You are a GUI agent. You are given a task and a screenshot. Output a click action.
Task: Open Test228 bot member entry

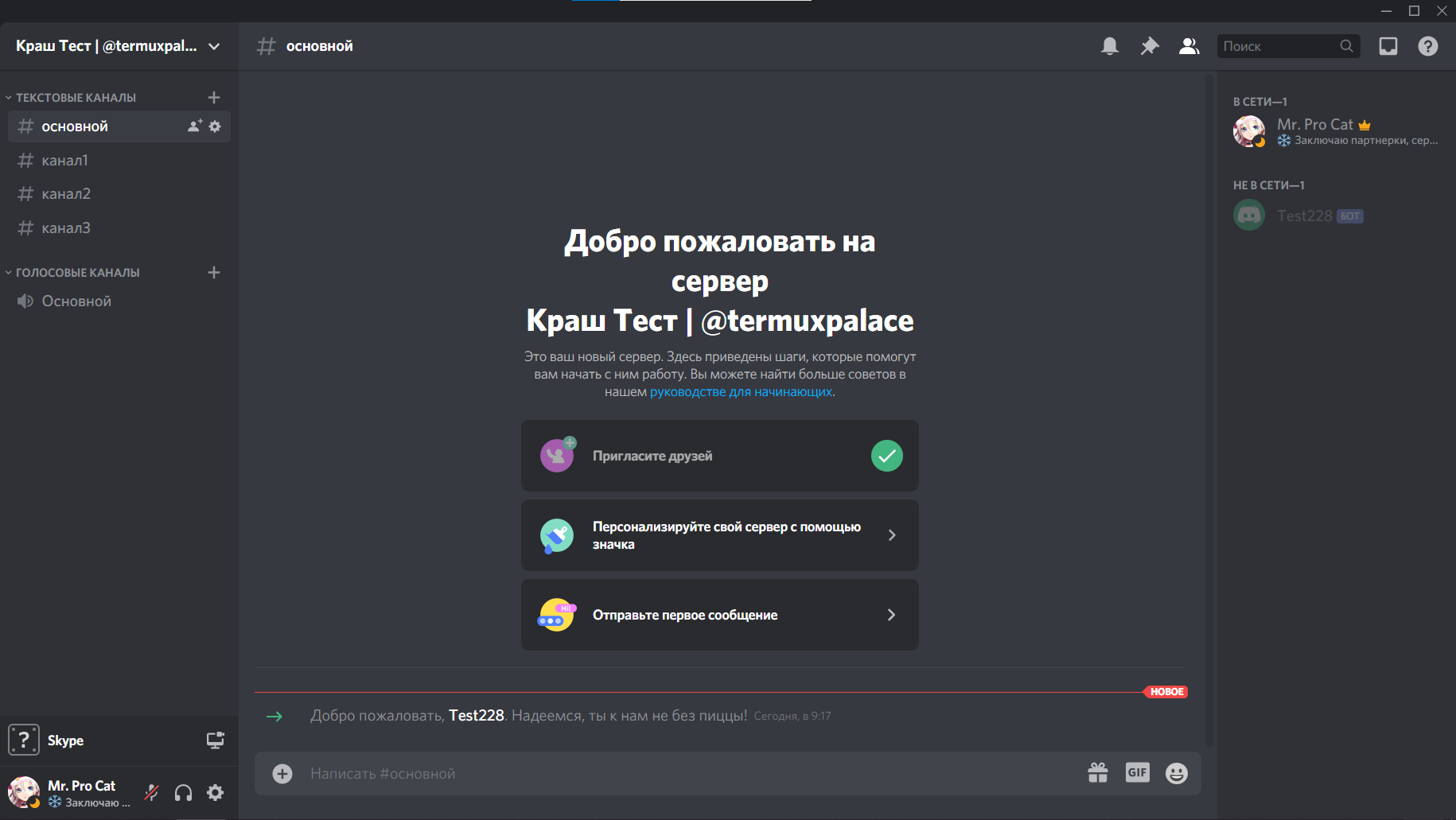pyautogui.click(x=1336, y=216)
